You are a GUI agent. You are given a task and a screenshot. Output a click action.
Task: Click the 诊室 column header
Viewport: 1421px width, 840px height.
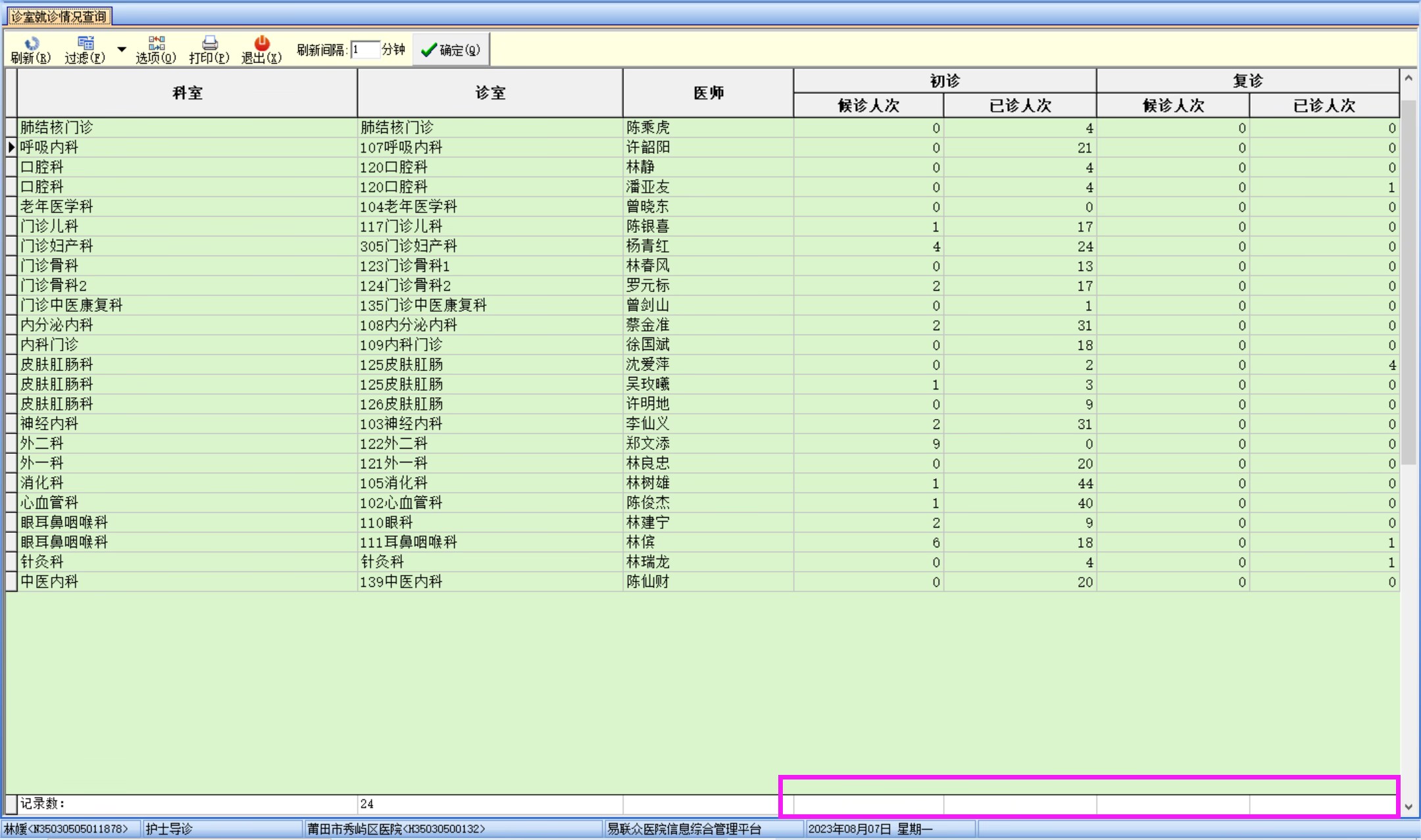(x=490, y=93)
